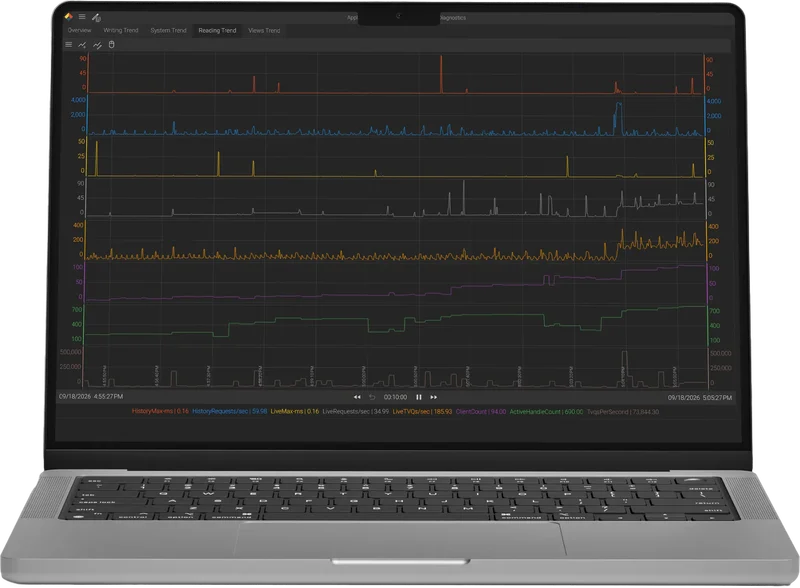The width and height of the screenshot is (800, 588).
Task: Click the start time 09/18/2026 4:55:27 PM
Action: point(91,396)
